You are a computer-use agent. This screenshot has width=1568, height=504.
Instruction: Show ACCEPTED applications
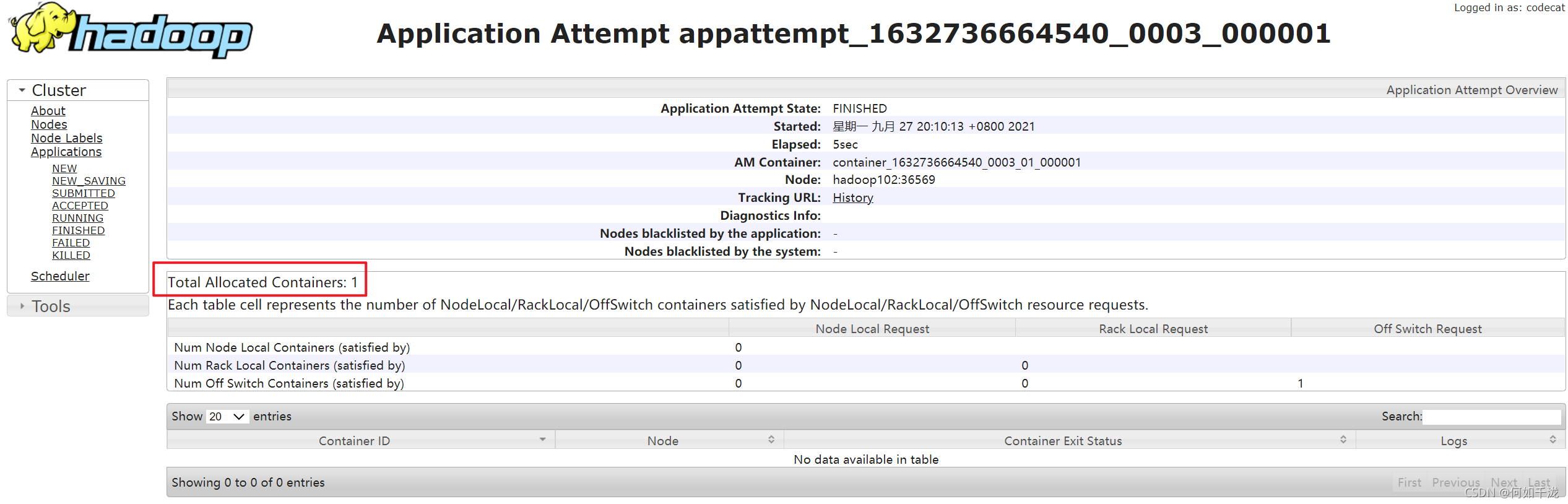point(80,206)
